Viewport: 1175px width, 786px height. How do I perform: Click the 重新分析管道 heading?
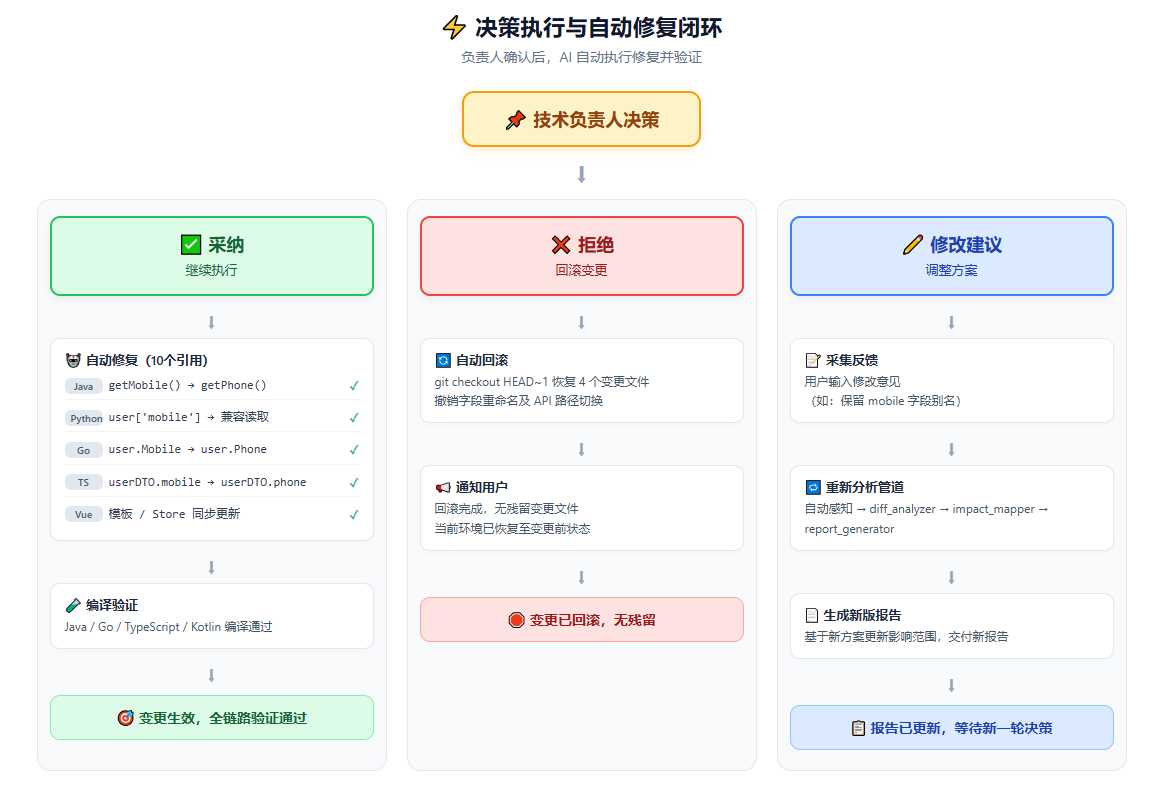(865, 488)
